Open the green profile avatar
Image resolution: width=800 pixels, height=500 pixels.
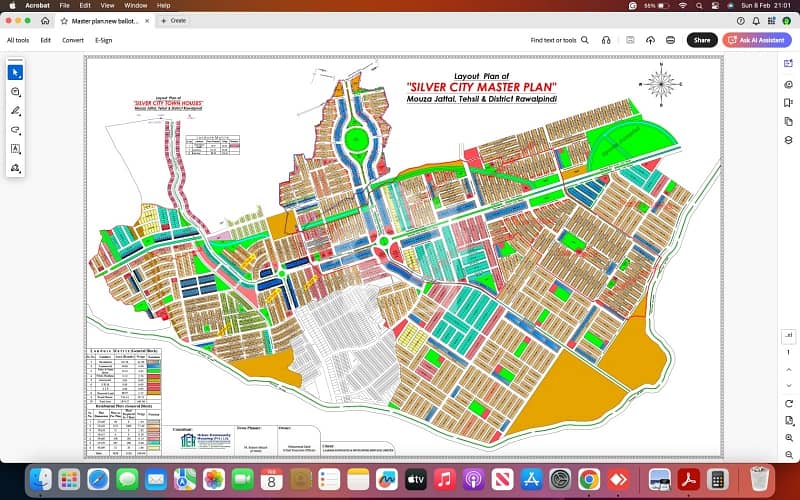tap(786, 21)
